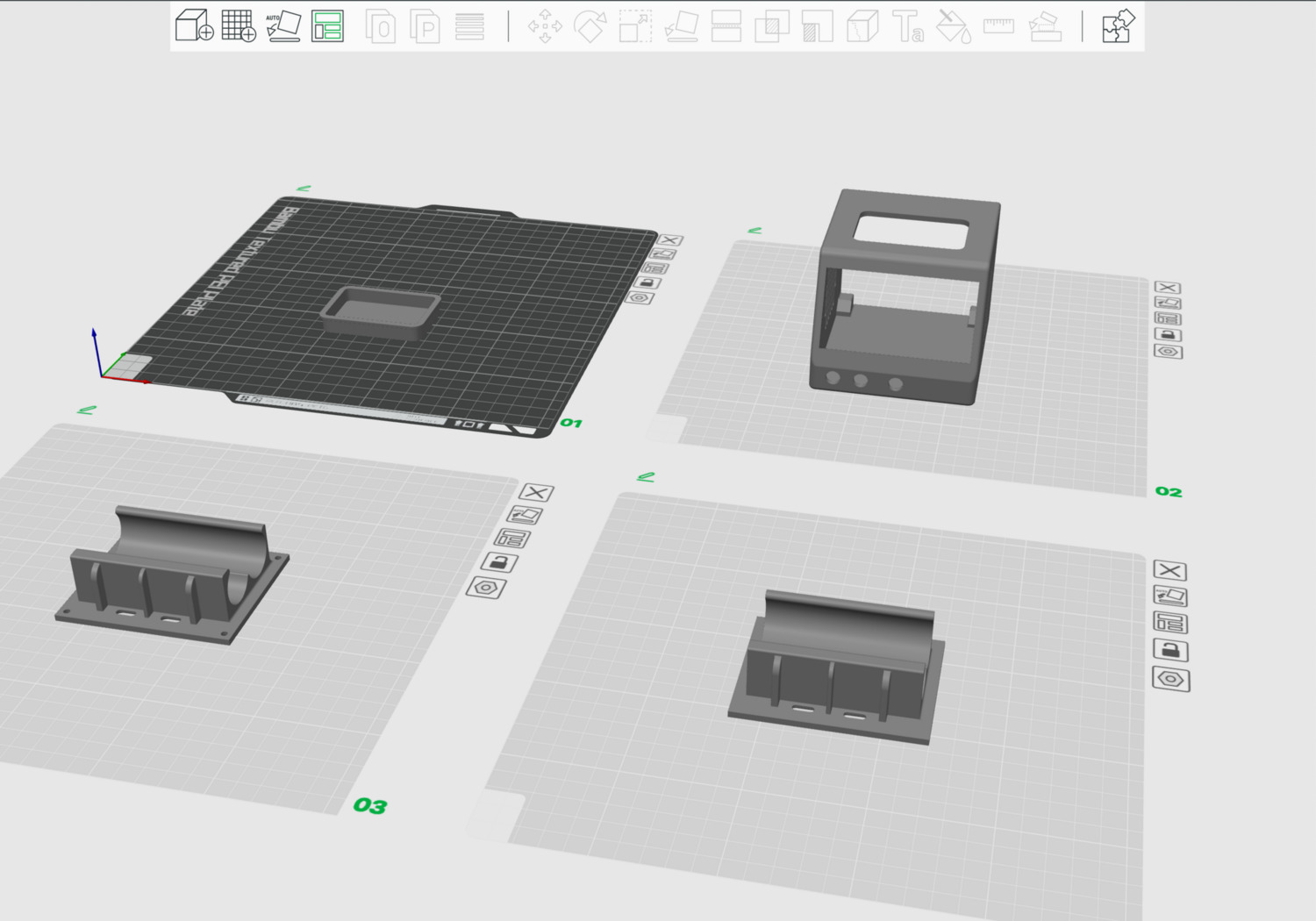The width and height of the screenshot is (1316, 921).
Task: Select the Color painting bucket tool
Action: coord(953,26)
